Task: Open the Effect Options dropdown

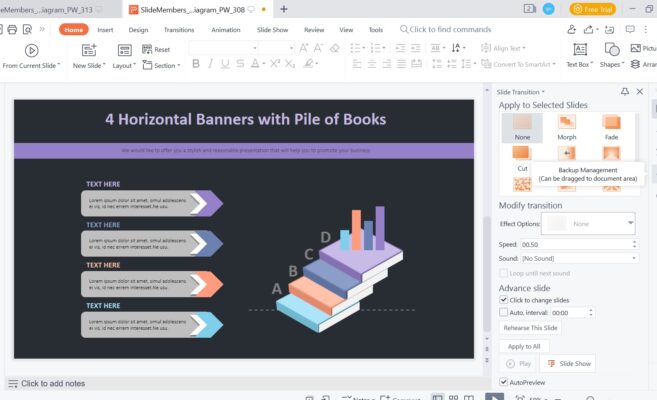Action: coord(588,223)
